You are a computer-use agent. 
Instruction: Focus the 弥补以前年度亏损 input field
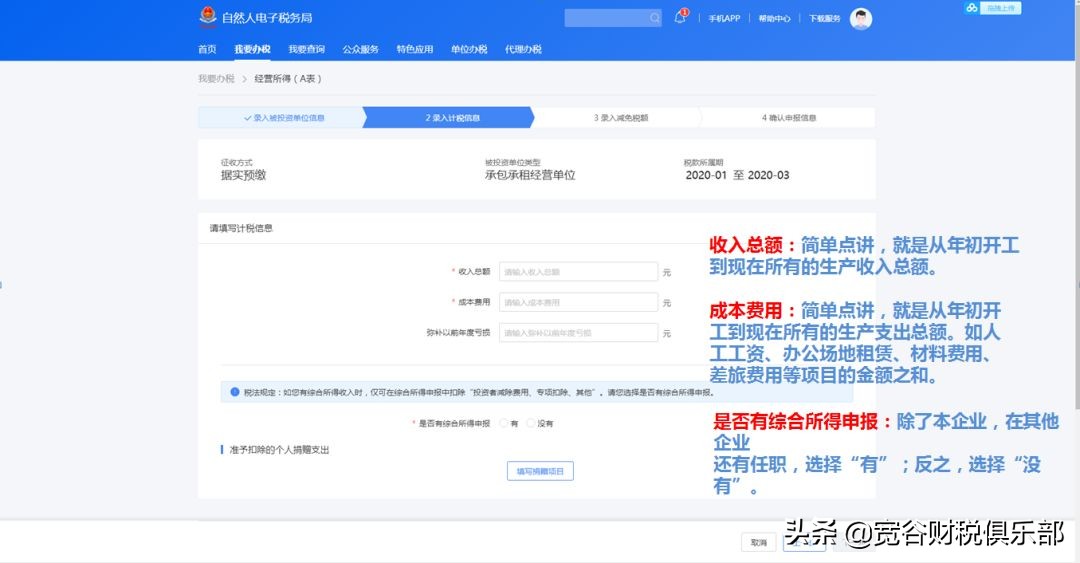(578, 333)
